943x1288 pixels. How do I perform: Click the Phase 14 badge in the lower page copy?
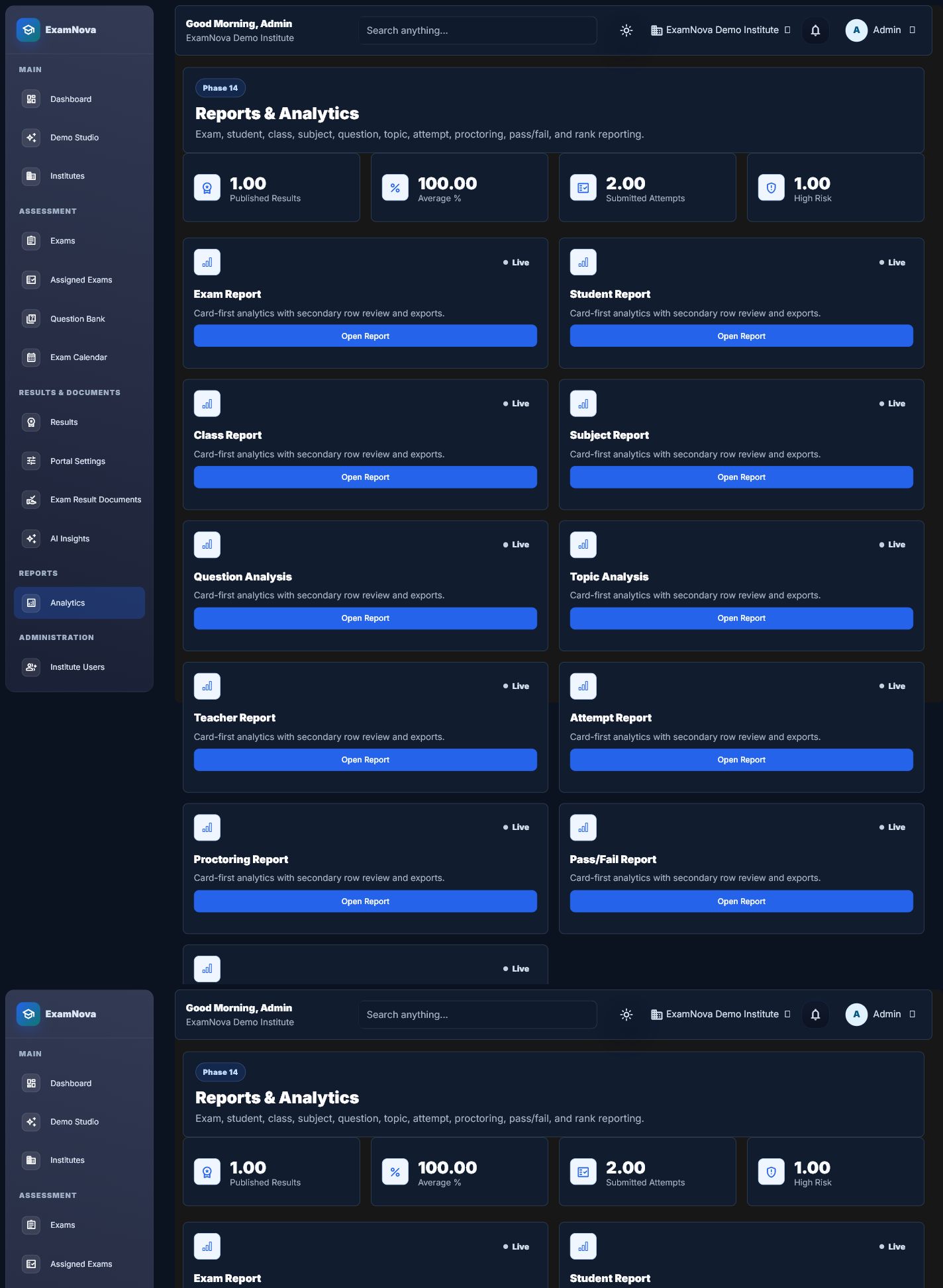(221, 1072)
